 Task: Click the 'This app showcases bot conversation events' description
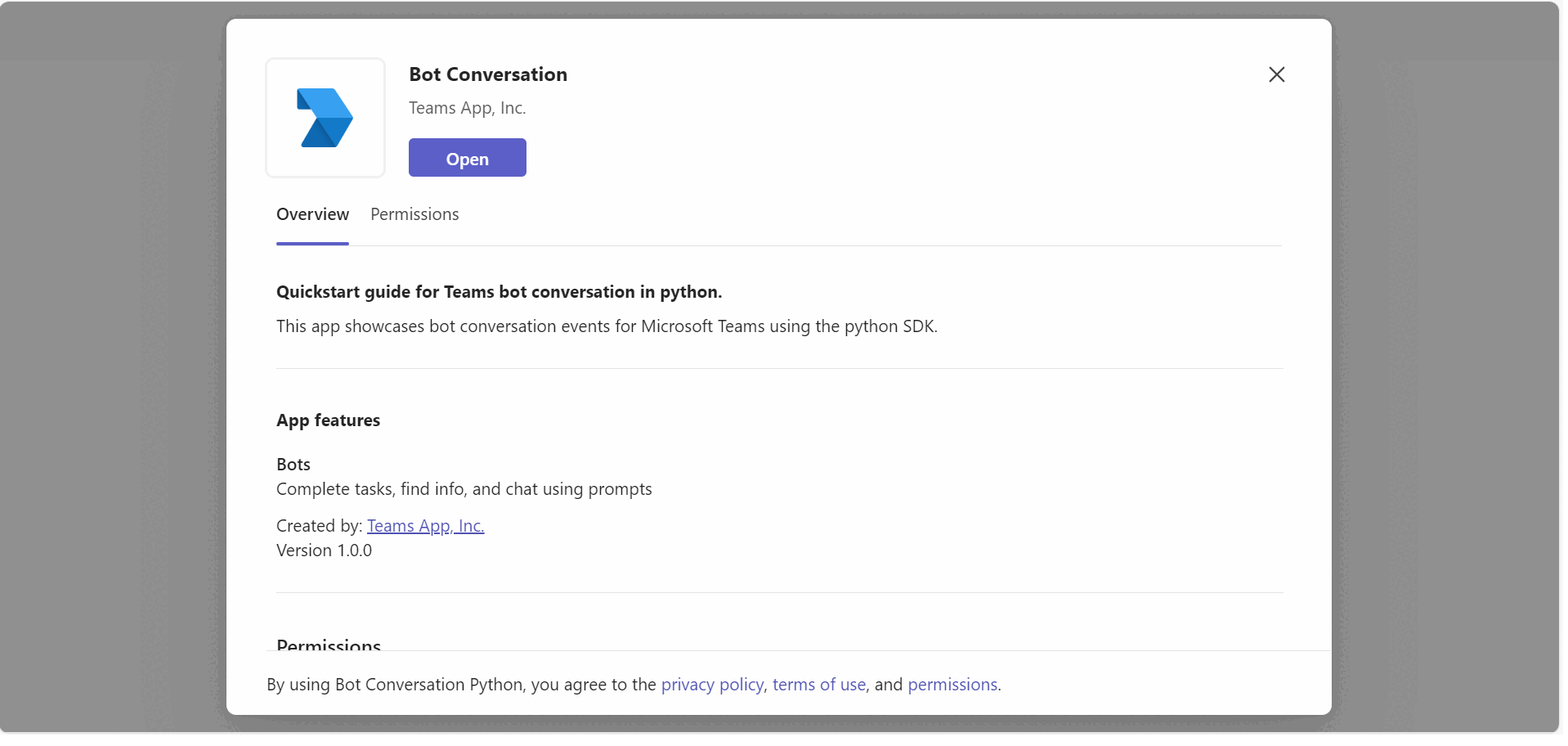(607, 326)
